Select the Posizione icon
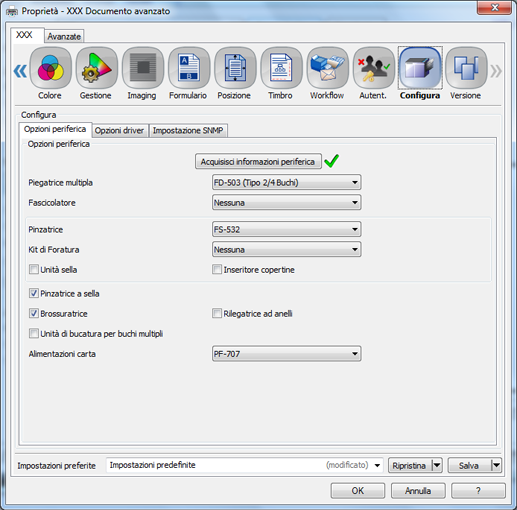517x510 pixels. click(x=235, y=68)
